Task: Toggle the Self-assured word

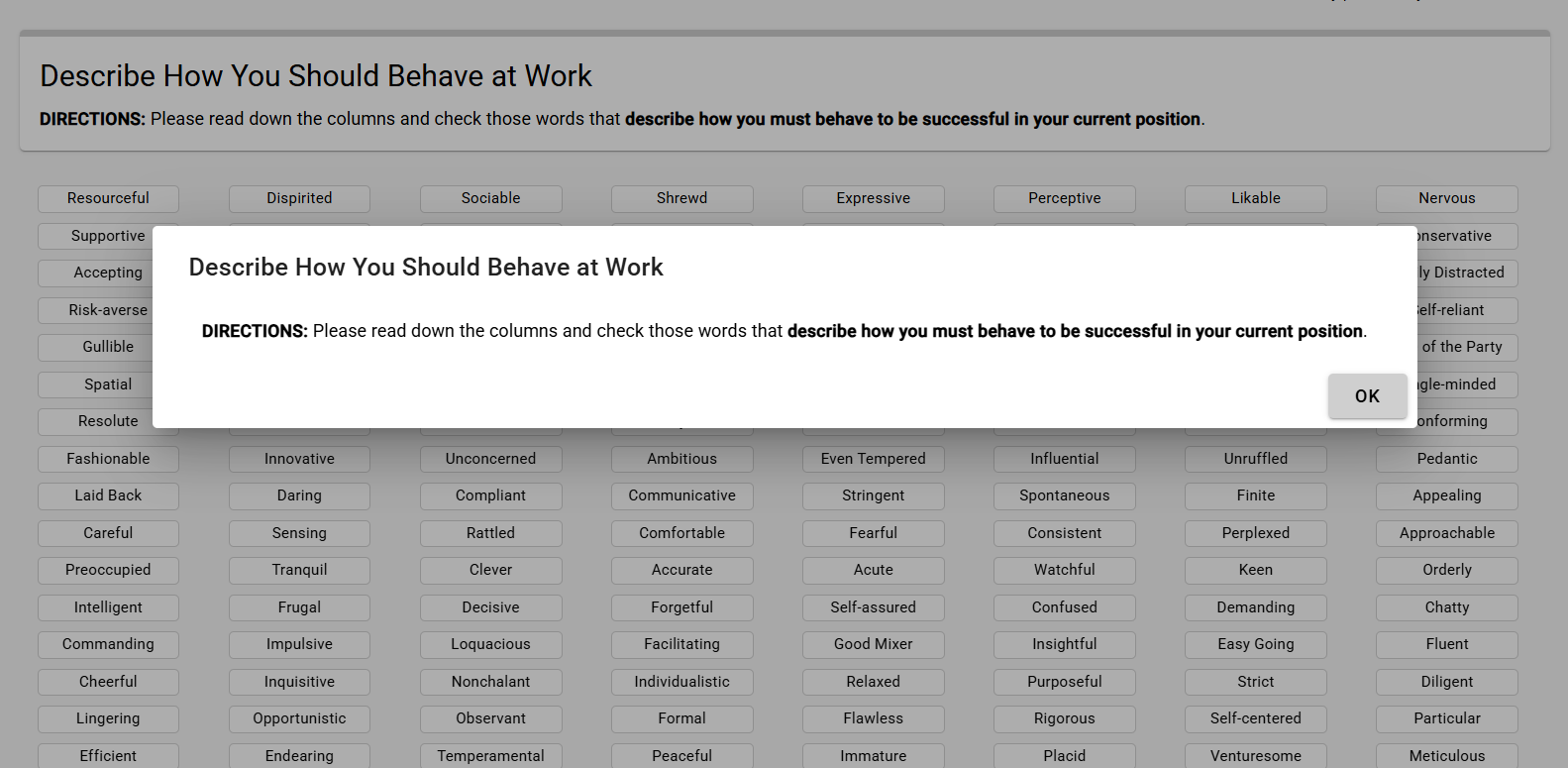Action: click(873, 607)
